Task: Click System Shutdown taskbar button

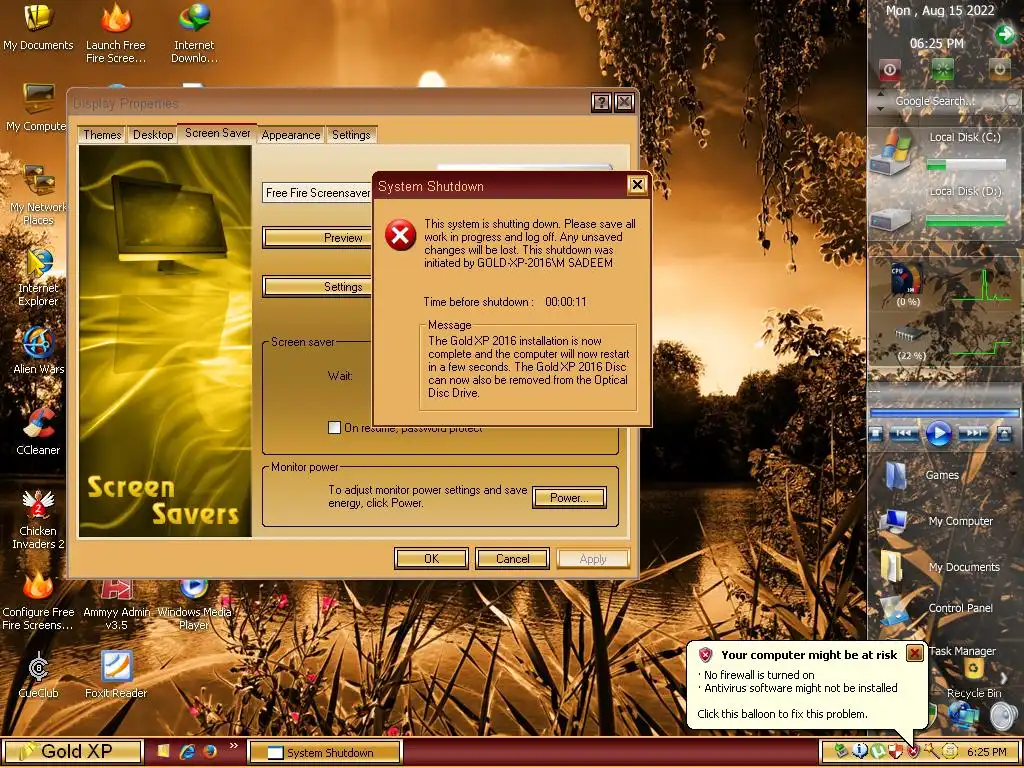Action: tap(325, 752)
